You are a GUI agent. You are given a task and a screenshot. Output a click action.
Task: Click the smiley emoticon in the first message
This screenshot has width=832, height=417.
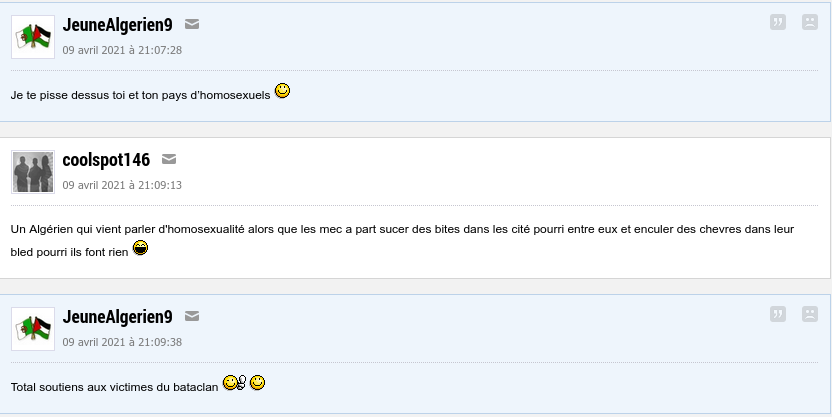click(x=282, y=91)
